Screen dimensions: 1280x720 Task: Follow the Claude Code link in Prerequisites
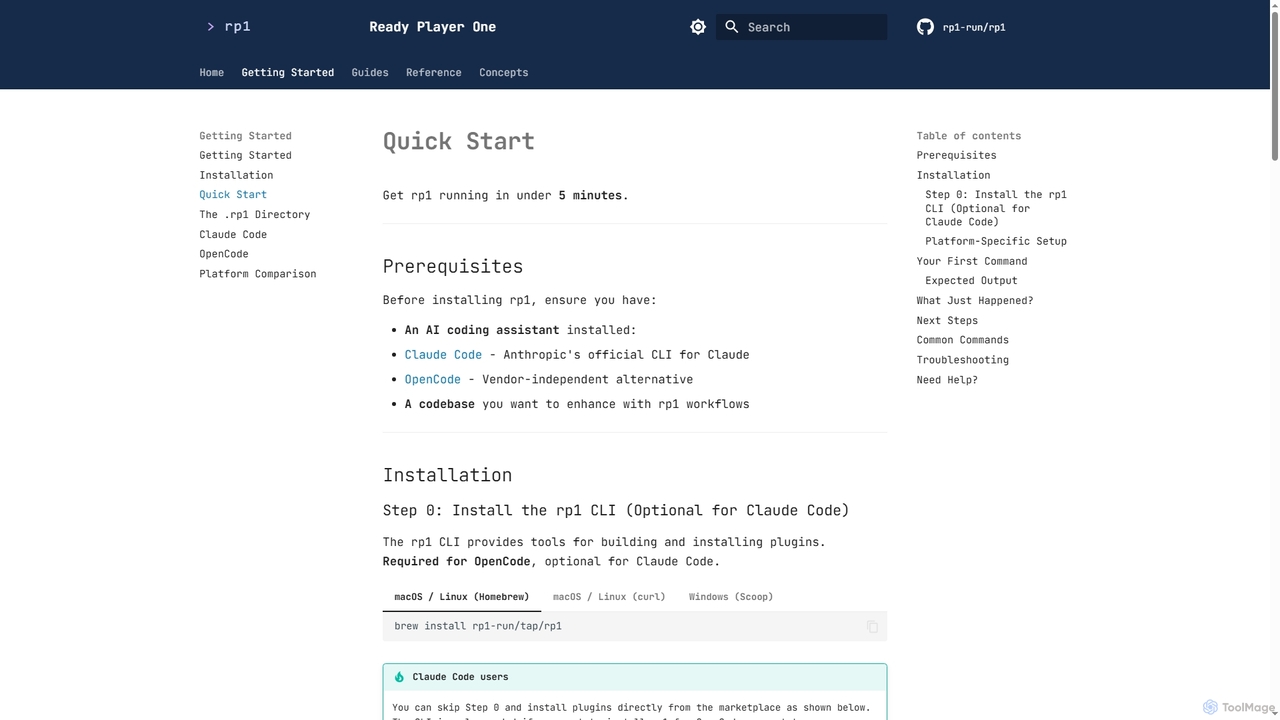(443, 355)
